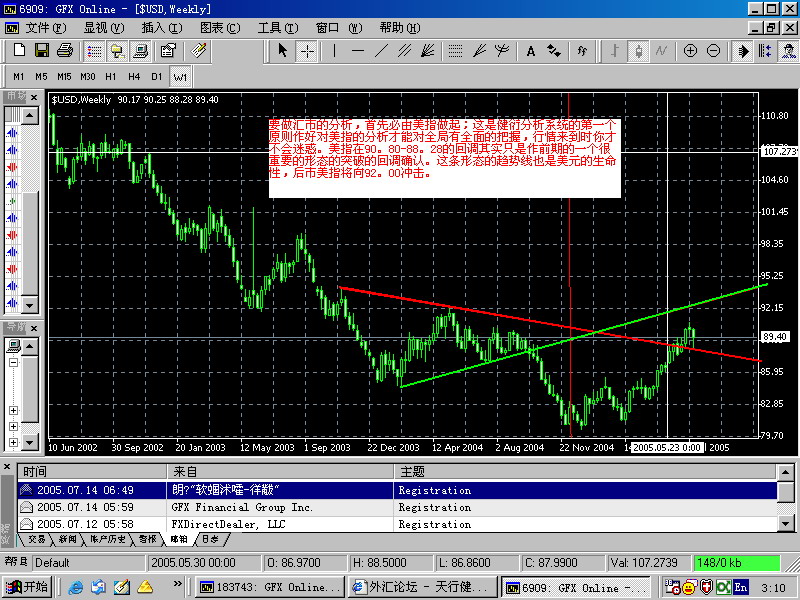Draw a vertical line tool
800x600 pixels.
click(334, 51)
